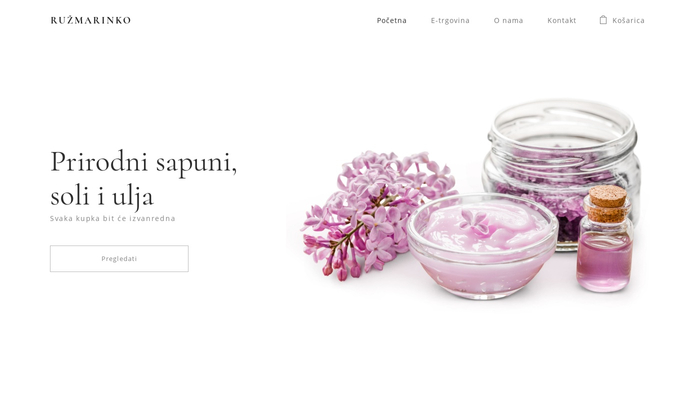Open the shopping bag cart icon
700x400 pixels.
tap(603, 20)
